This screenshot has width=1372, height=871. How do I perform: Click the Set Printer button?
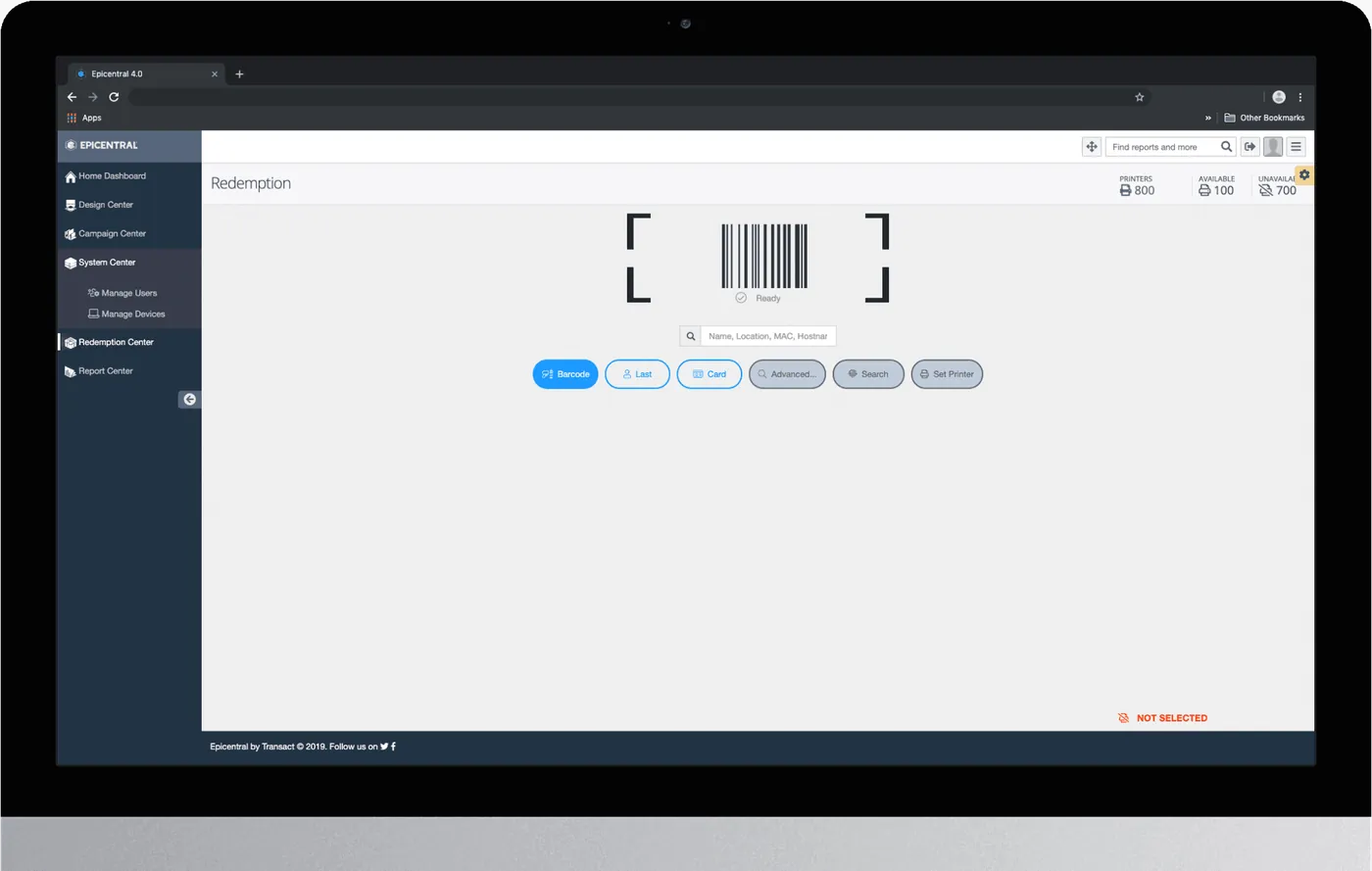pyautogui.click(x=947, y=374)
